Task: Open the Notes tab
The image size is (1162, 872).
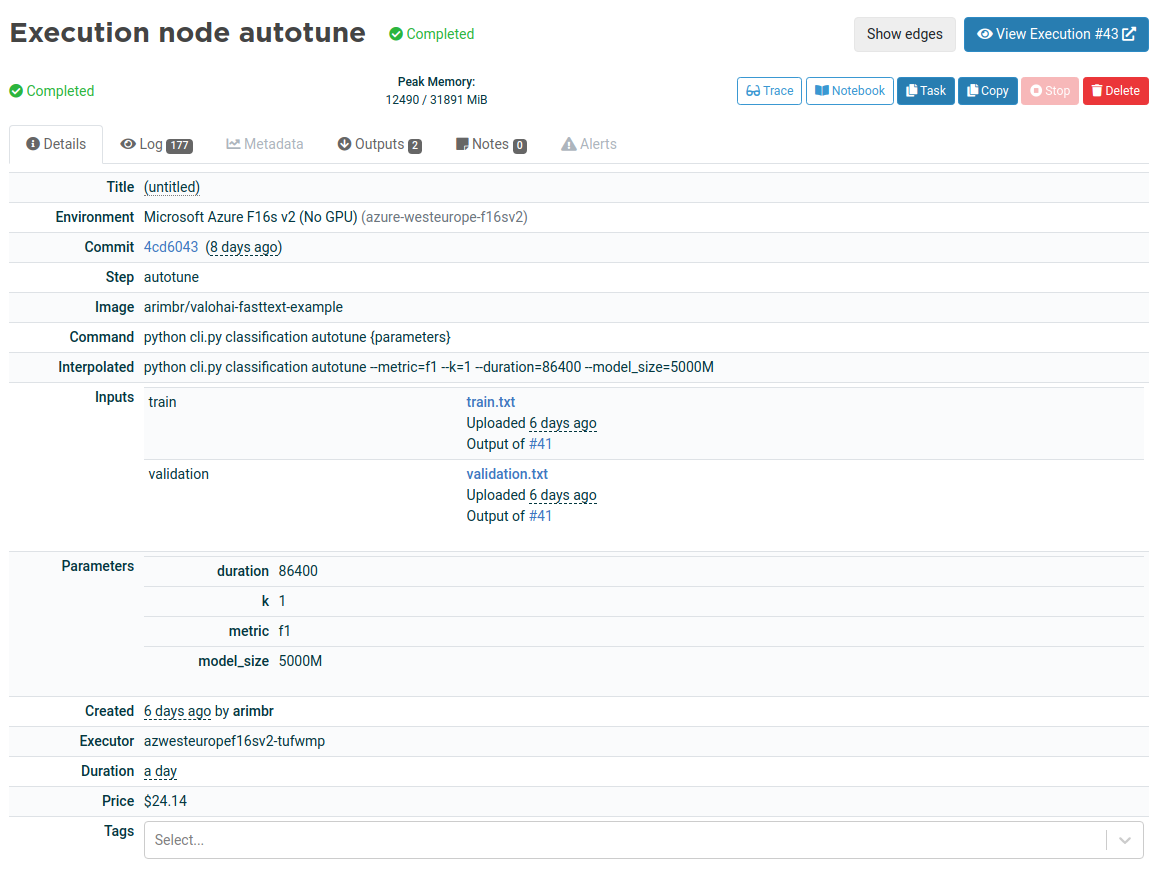Action: (491, 144)
